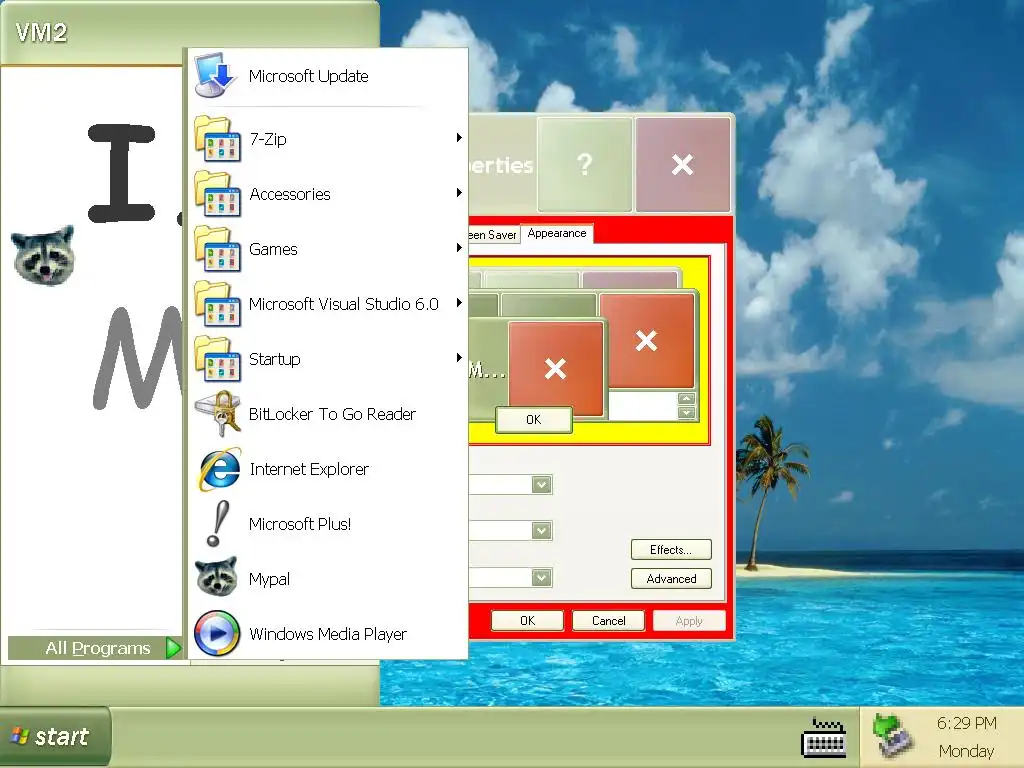The width and height of the screenshot is (1024, 768).
Task: Click OK in the preview message box
Action: pos(534,419)
